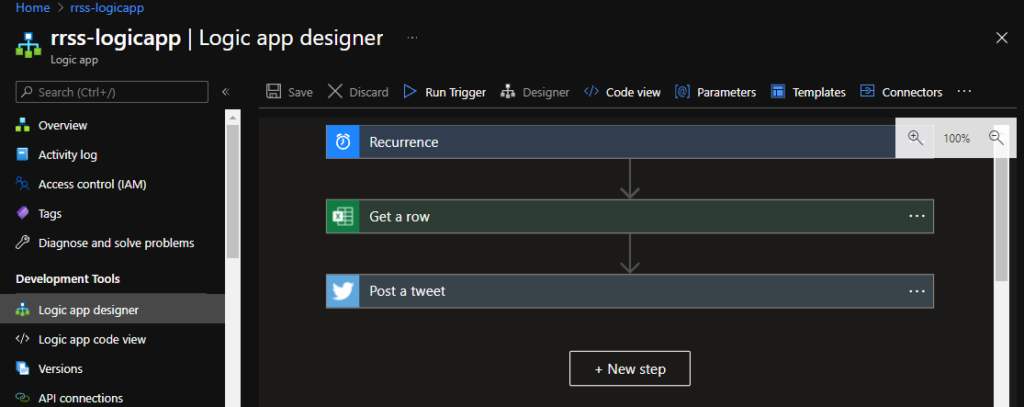The width and height of the screenshot is (1024, 407).
Task: Open Connectors from the toolbar
Action: [x=901, y=92]
